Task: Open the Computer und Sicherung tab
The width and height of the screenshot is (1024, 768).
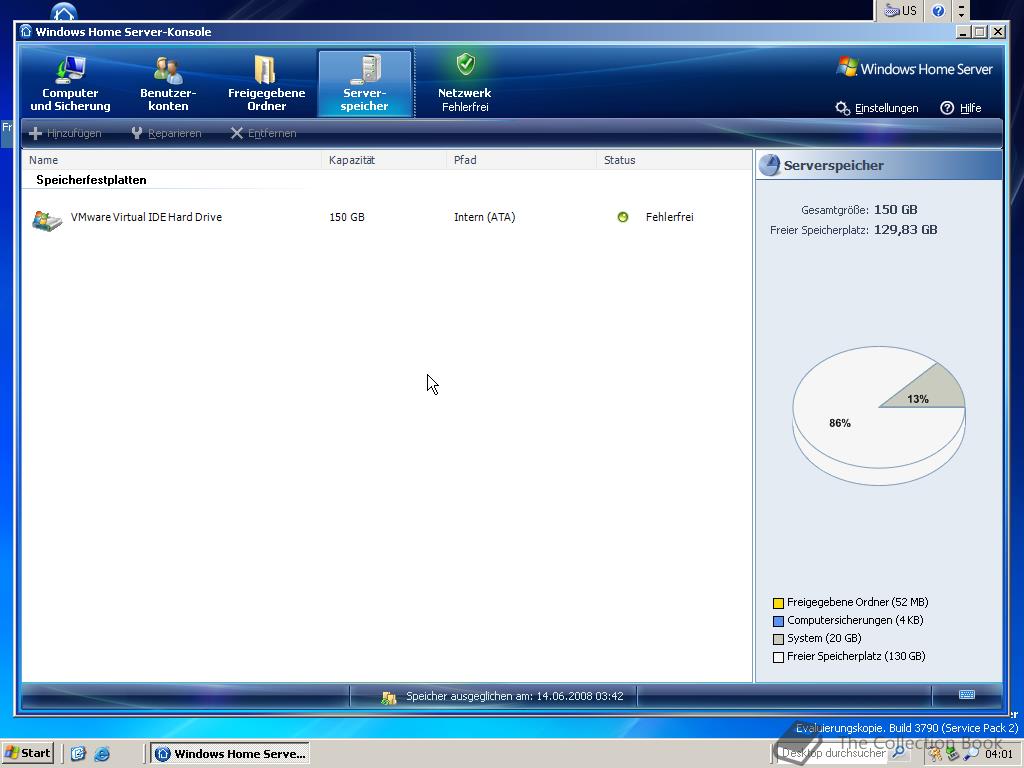Action: coord(71,84)
